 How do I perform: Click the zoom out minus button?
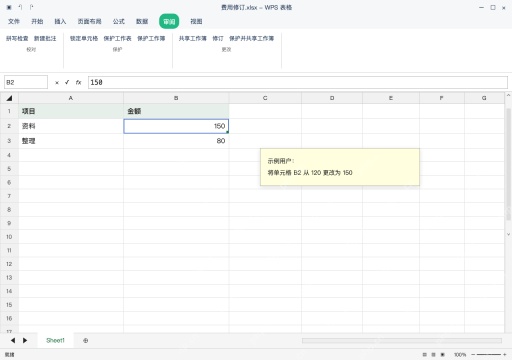473,355
